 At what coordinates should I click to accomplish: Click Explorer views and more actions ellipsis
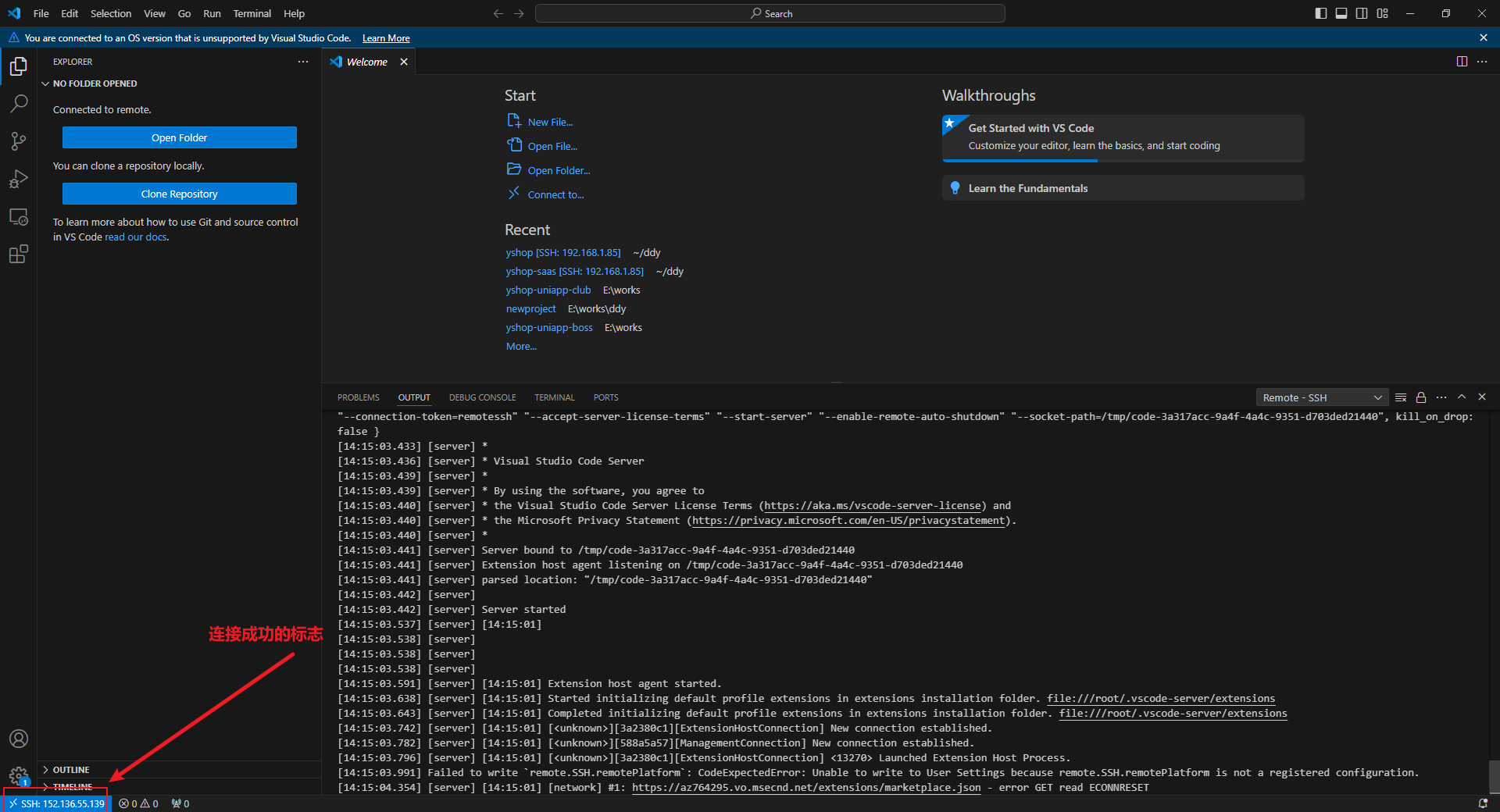pos(303,62)
